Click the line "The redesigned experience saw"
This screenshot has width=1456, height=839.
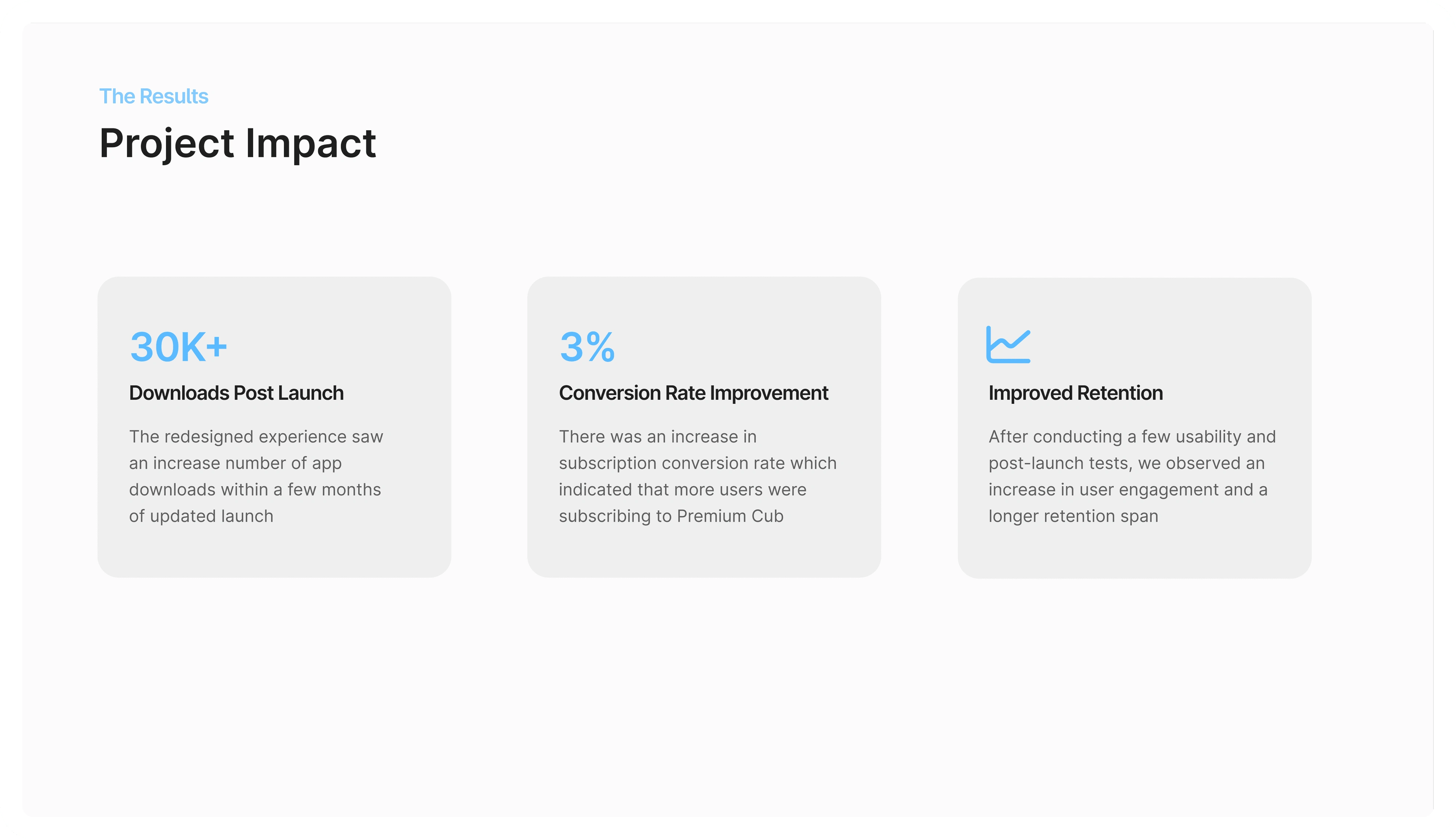click(x=256, y=437)
